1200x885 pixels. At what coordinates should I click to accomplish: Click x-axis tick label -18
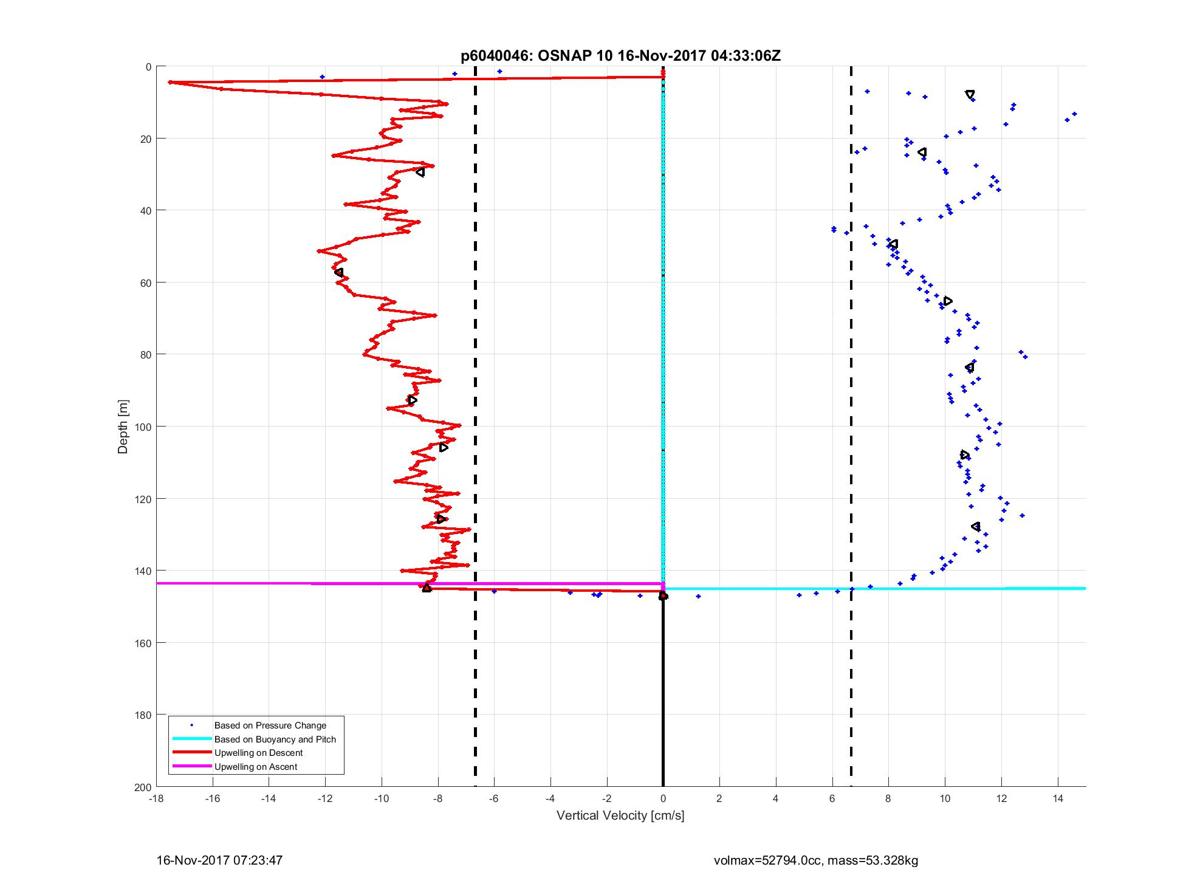(156, 799)
